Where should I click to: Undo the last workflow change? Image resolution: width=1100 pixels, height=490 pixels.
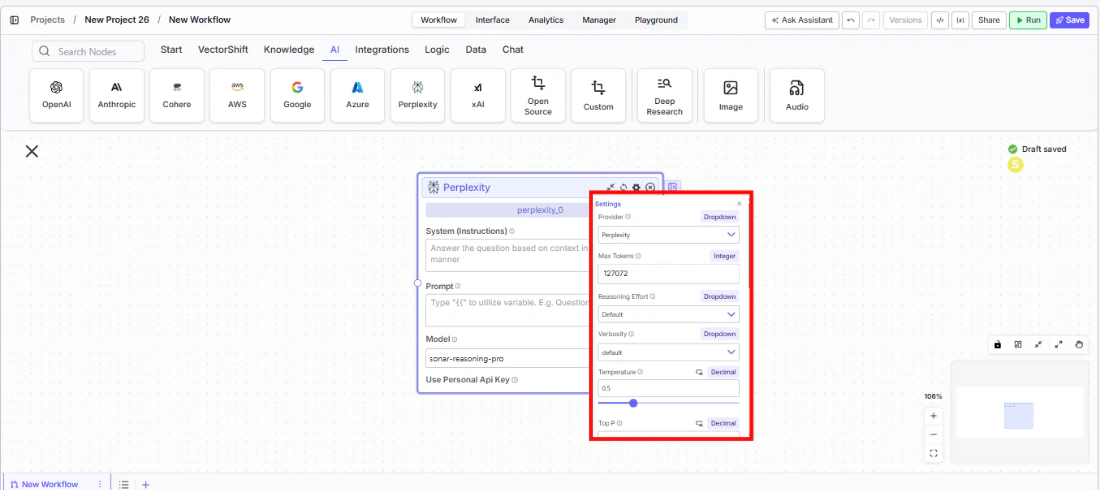(x=850, y=20)
